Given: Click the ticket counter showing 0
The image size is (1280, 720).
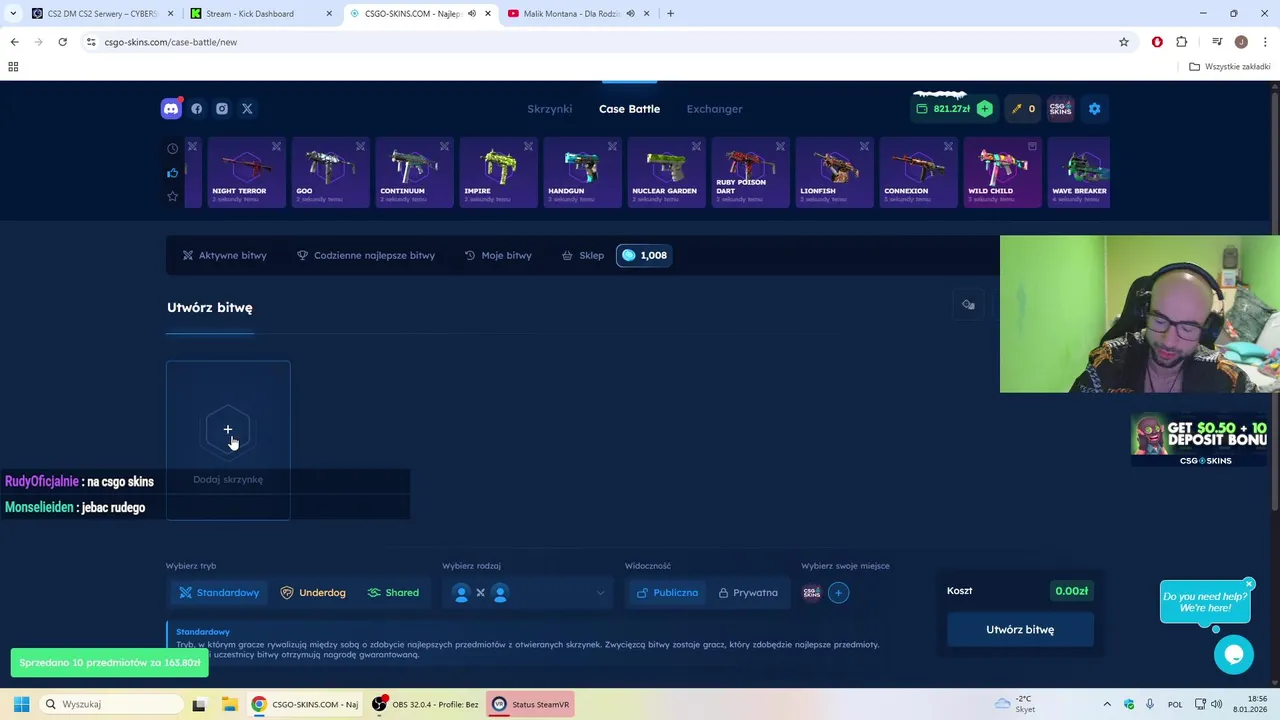Looking at the screenshot, I should (1023, 109).
